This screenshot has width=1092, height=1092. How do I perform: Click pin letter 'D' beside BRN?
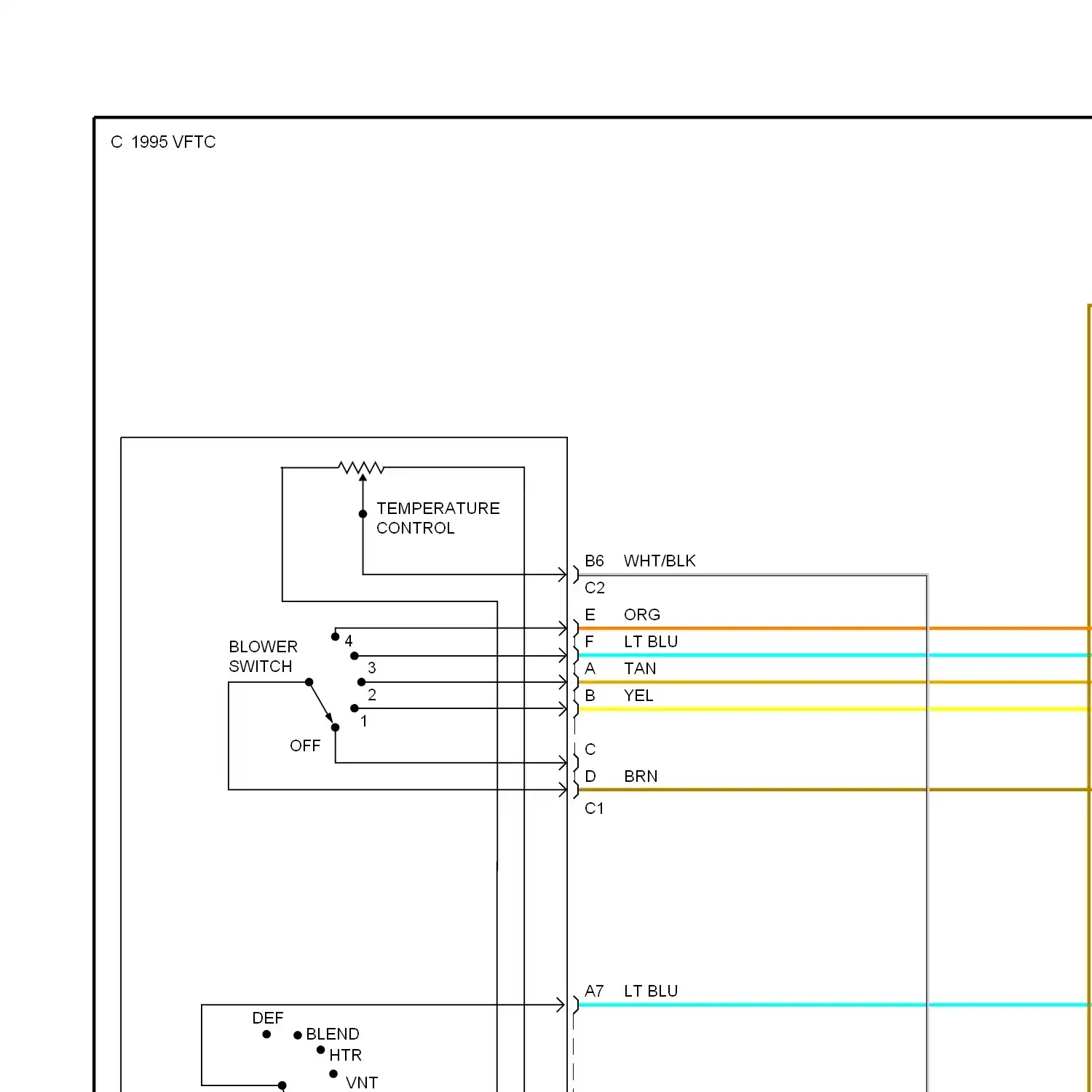click(x=590, y=776)
